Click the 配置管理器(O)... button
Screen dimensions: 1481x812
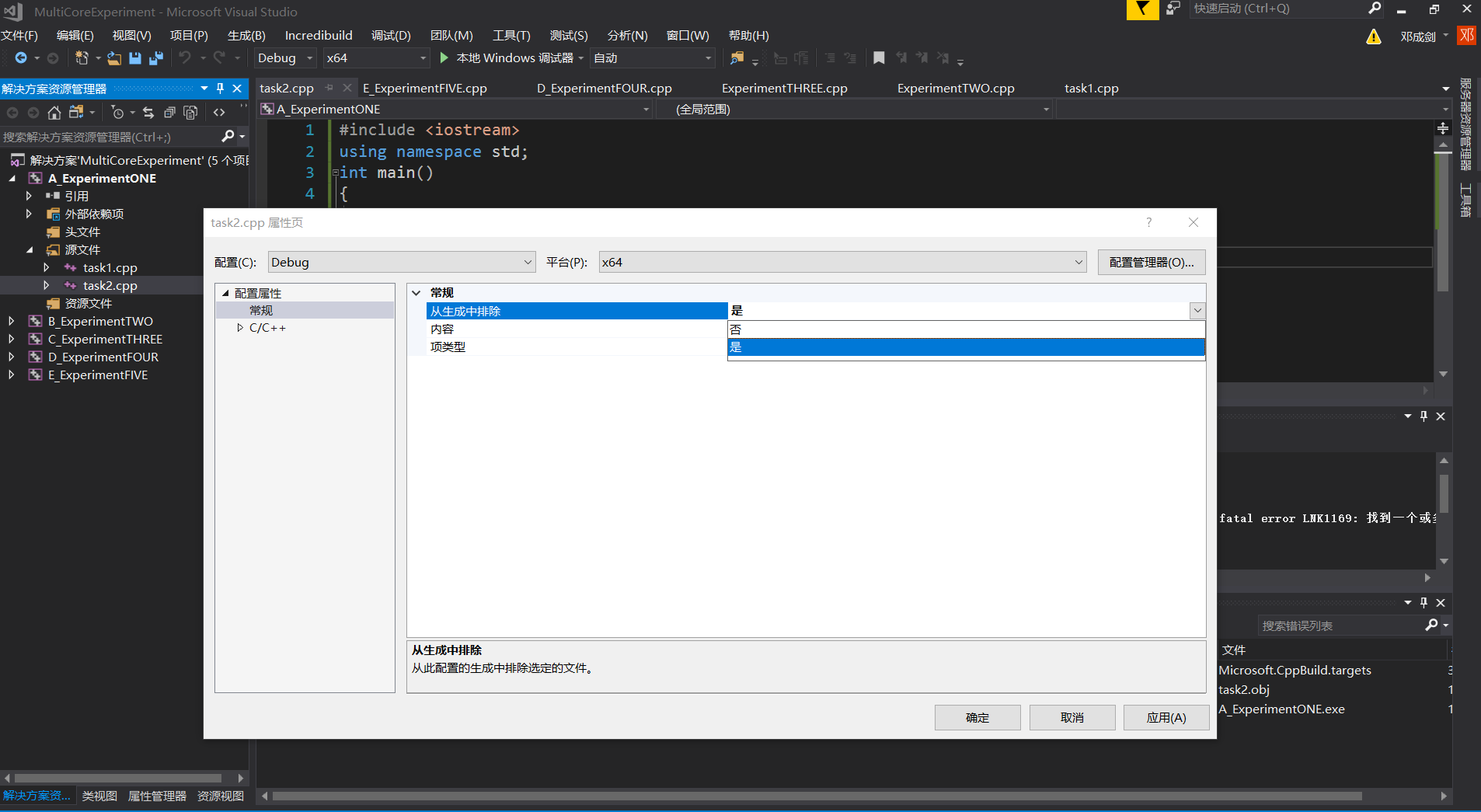[1152, 263]
